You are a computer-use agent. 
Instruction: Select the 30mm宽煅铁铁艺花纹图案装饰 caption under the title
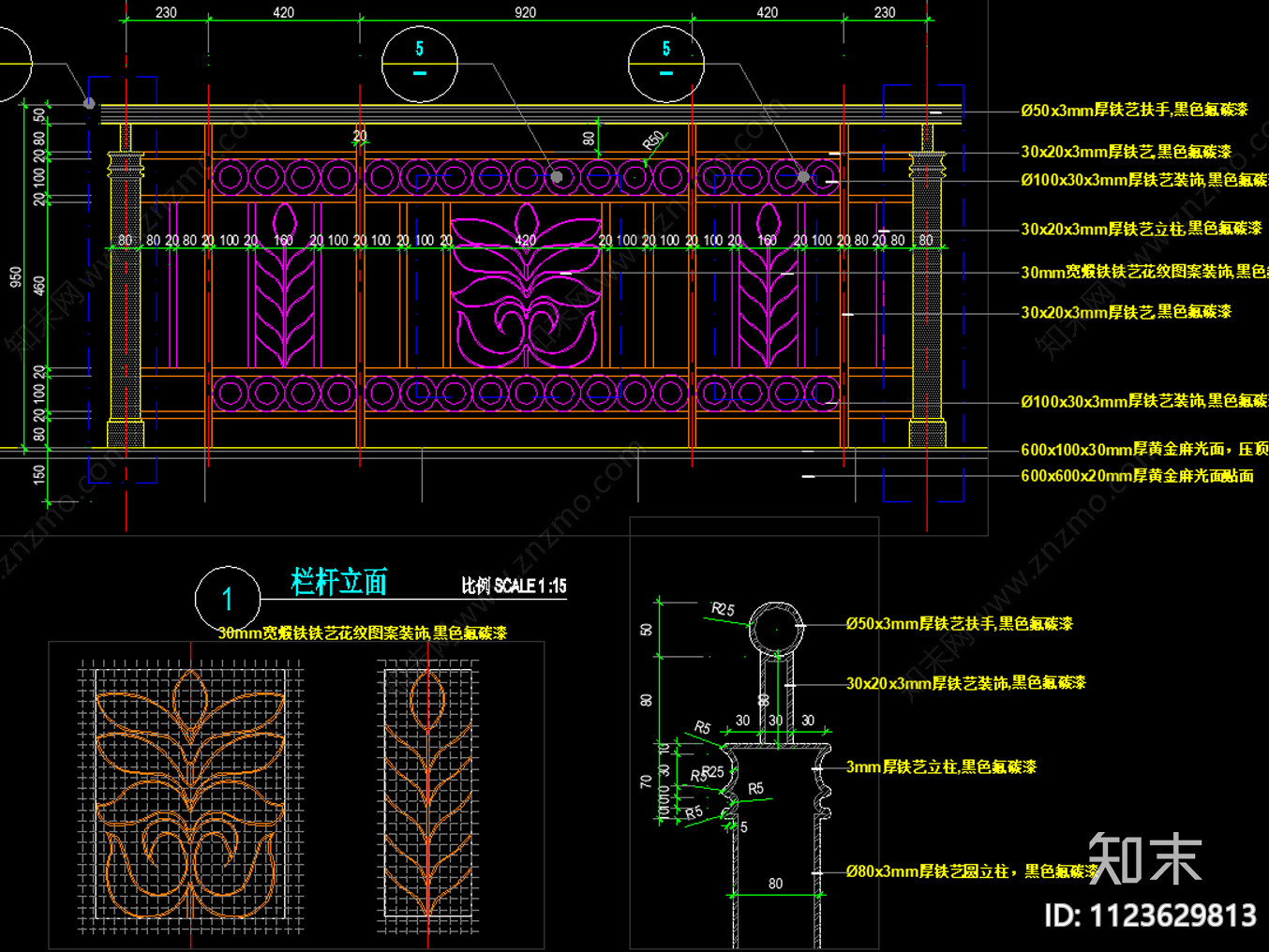point(362,633)
